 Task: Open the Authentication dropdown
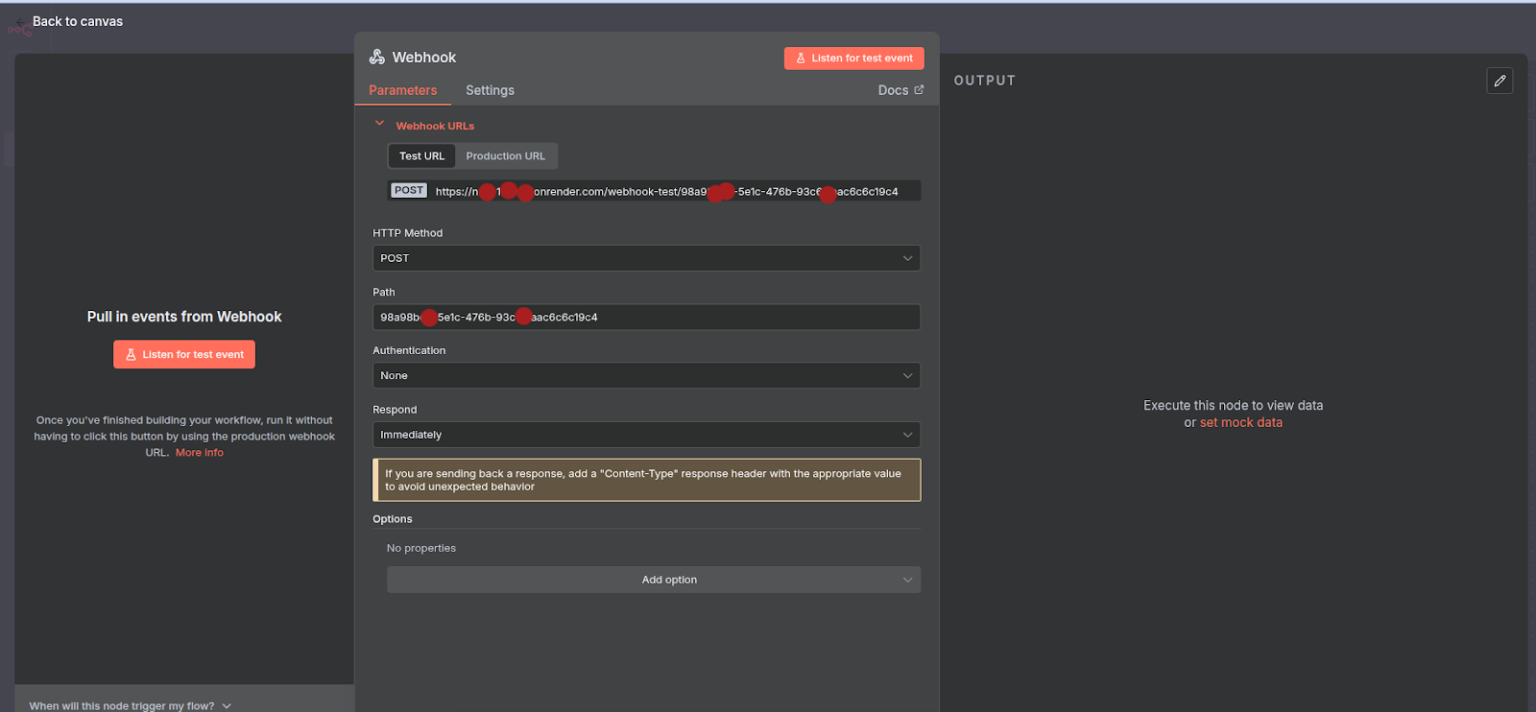click(x=646, y=375)
